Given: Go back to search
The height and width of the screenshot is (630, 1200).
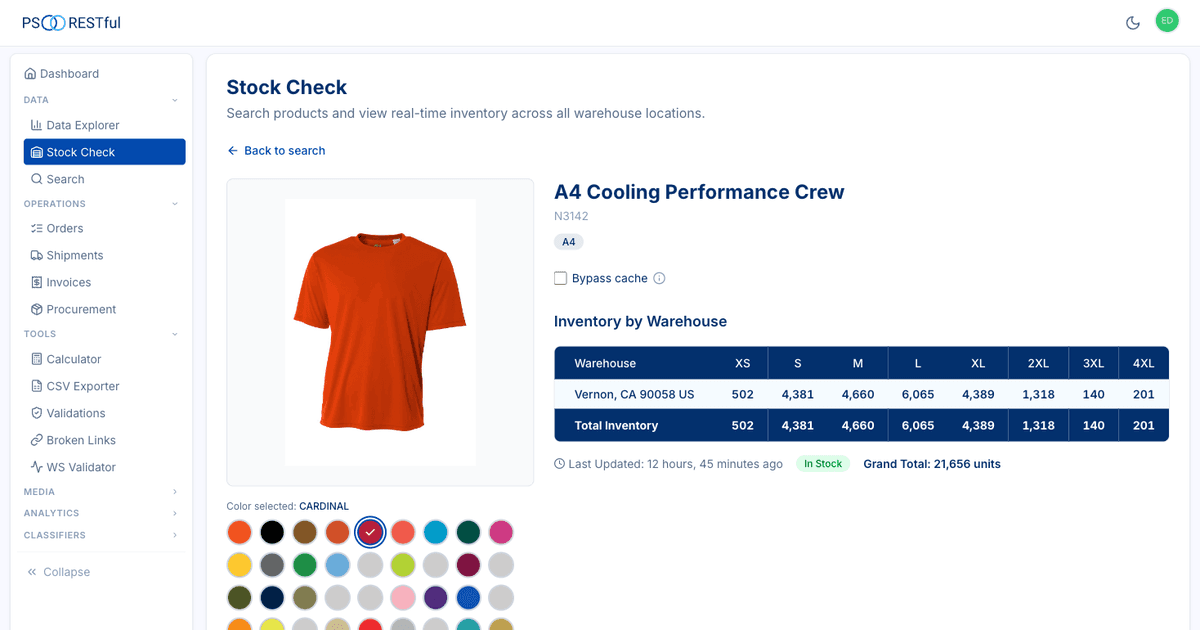Looking at the screenshot, I should pyautogui.click(x=276, y=150).
